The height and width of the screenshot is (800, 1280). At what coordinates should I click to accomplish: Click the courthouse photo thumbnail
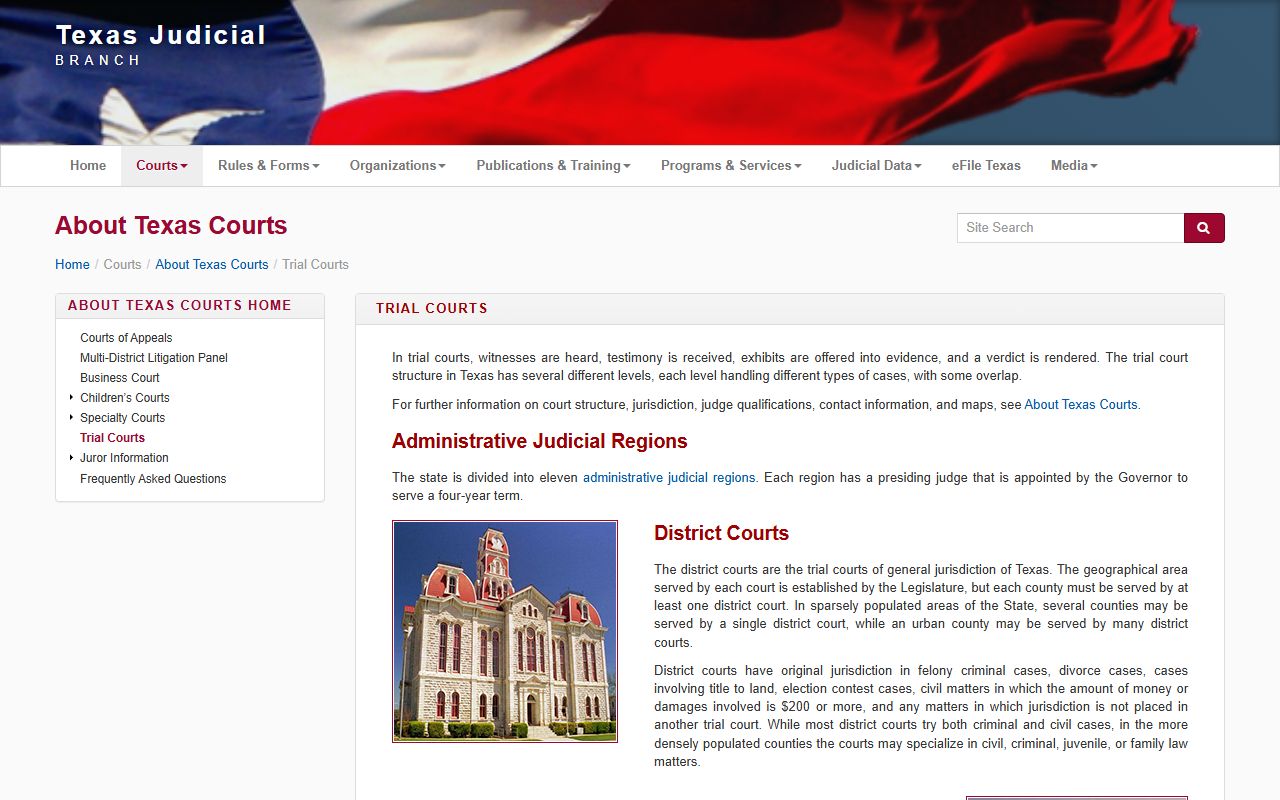505,631
